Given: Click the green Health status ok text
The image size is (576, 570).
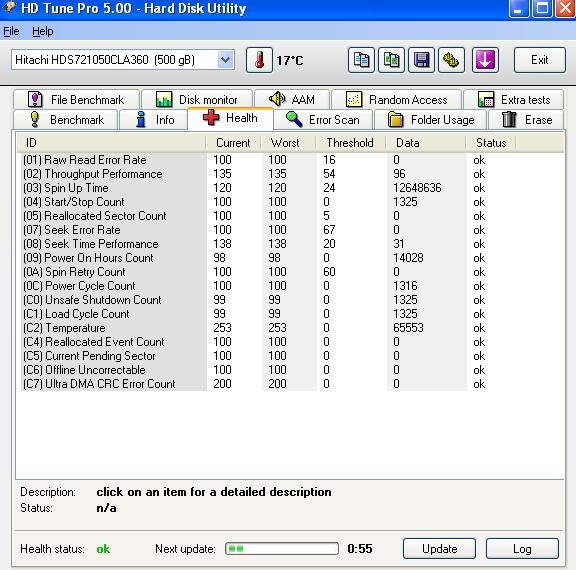Looking at the screenshot, I should click(x=103, y=549).
